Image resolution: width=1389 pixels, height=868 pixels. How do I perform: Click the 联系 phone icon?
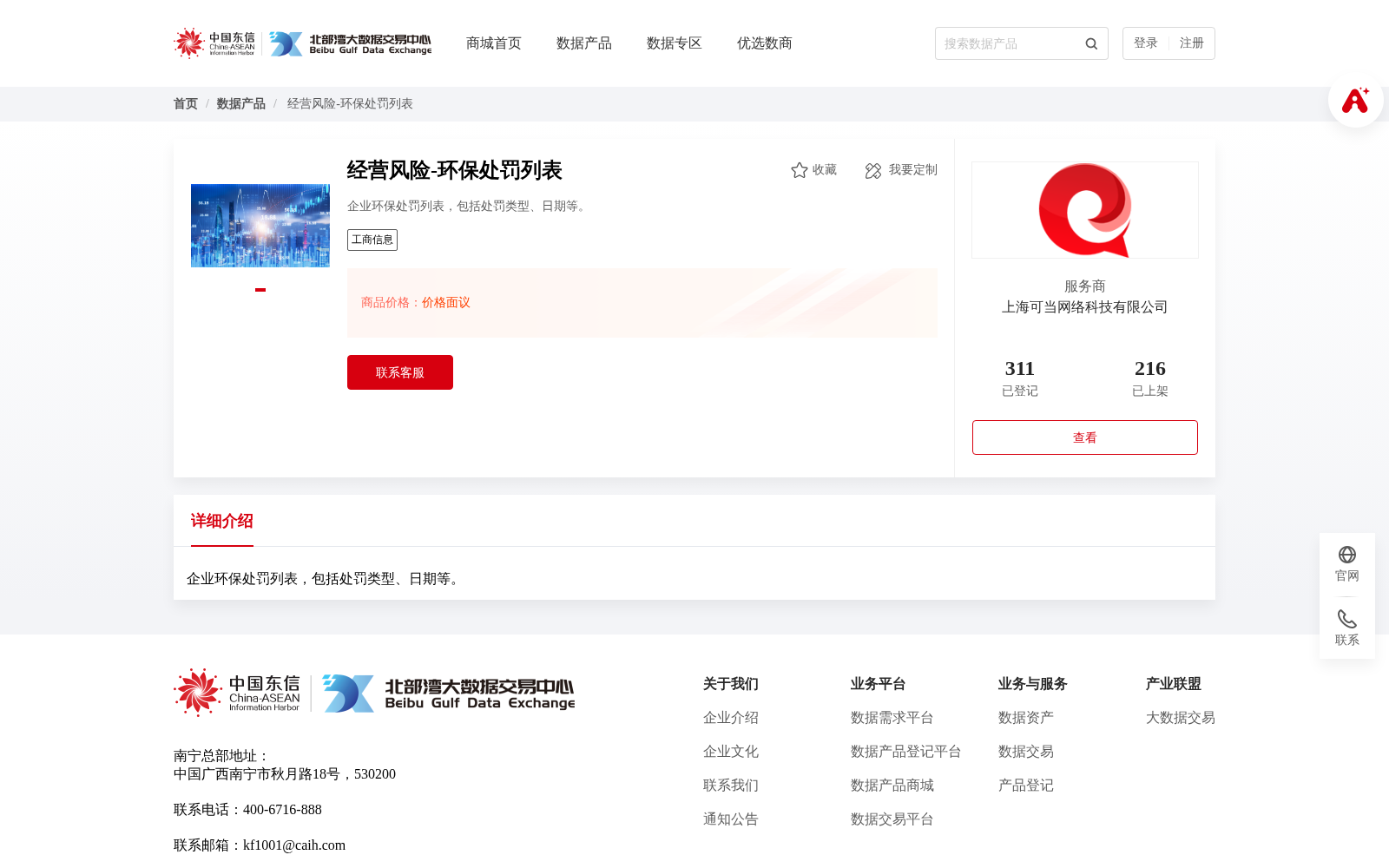(1347, 619)
